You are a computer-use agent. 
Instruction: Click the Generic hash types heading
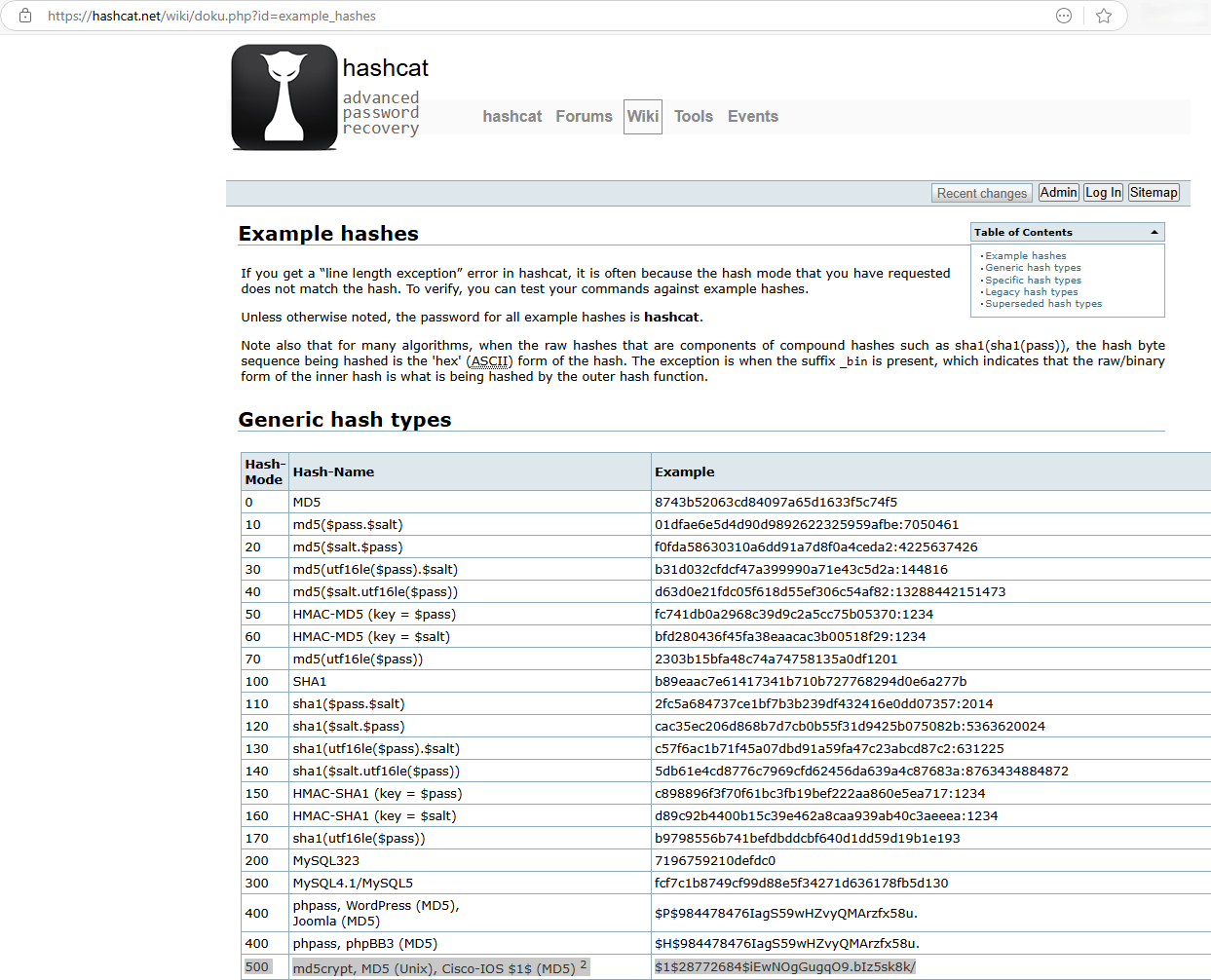pyautogui.click(x=345, y=420)
